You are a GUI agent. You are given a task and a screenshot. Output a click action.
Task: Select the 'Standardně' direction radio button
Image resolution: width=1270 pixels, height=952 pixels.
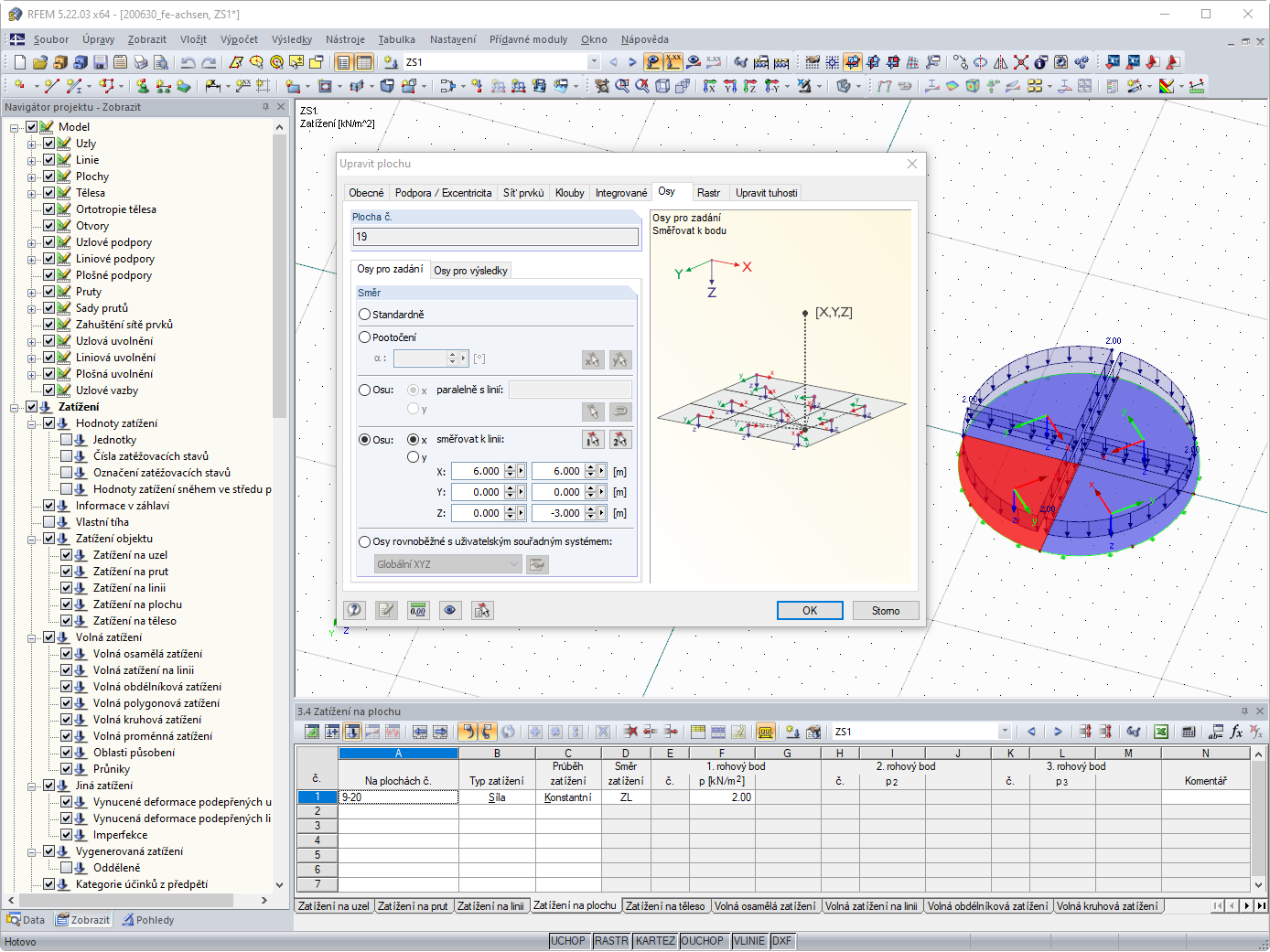point(365,315)
